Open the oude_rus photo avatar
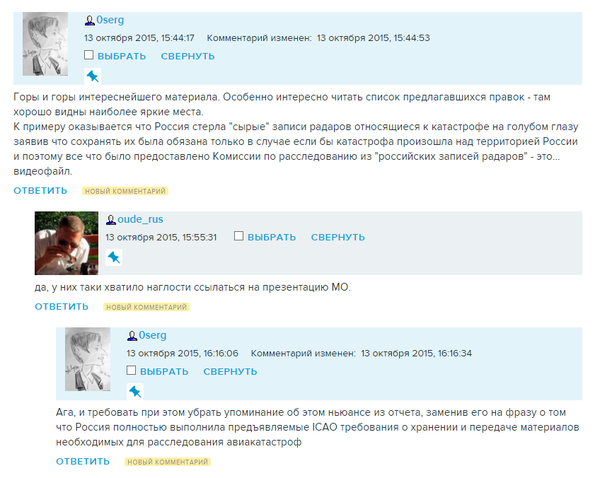 [x=66, y=243]
